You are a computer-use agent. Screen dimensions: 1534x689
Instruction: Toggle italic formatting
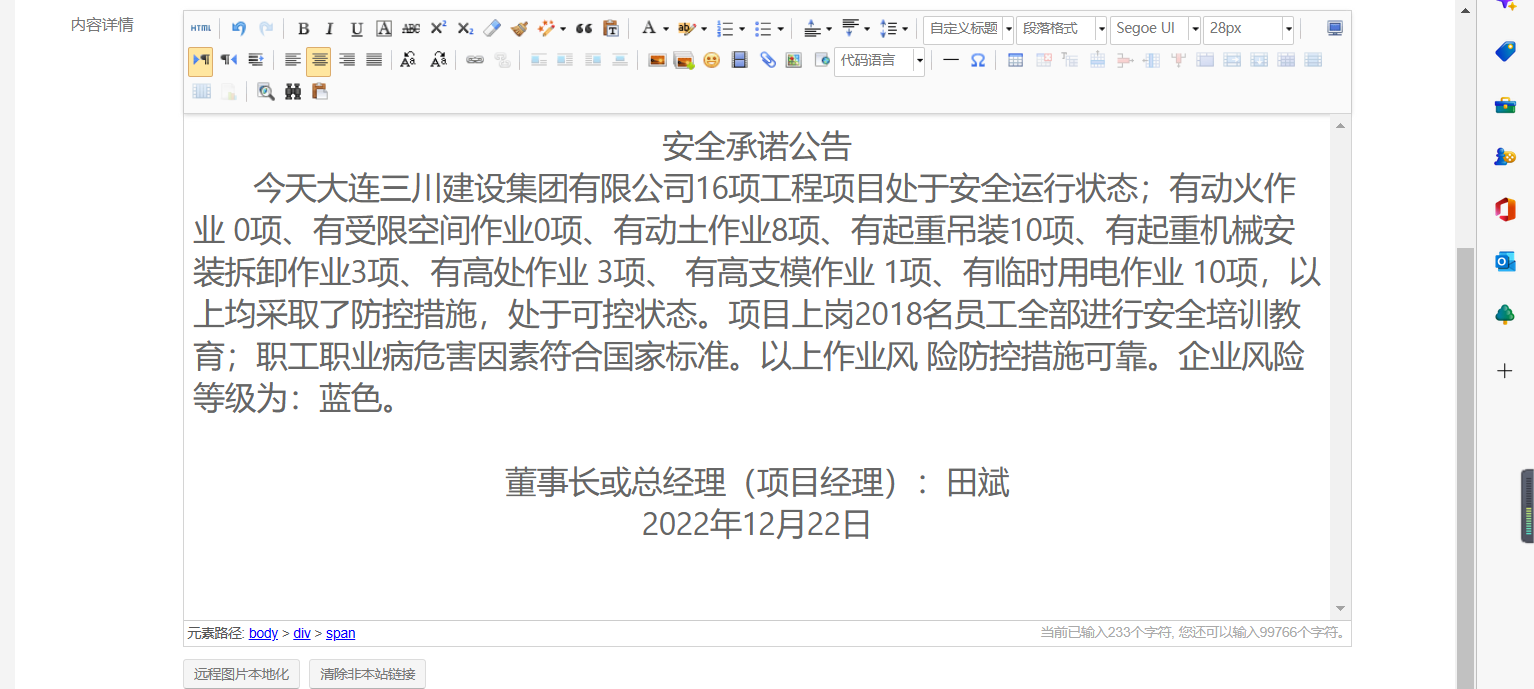coord(329,28)
